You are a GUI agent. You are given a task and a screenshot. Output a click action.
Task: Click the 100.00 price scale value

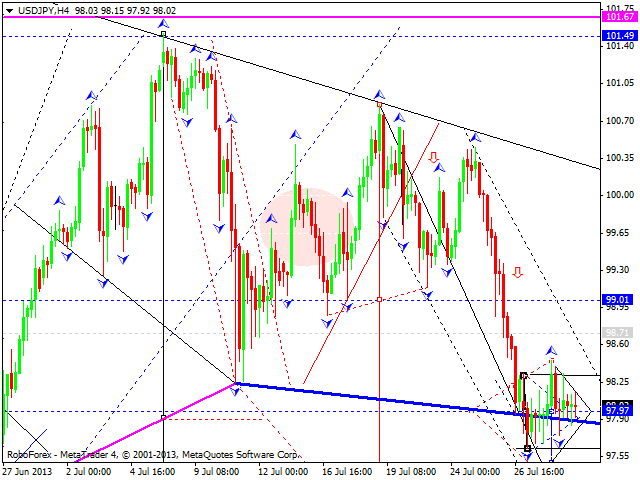click(x=620, y=195)
